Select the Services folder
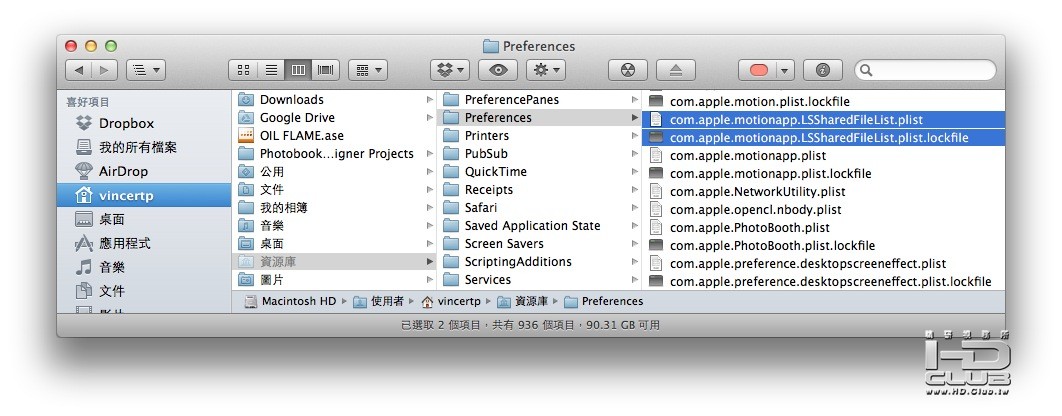The image size is (1062, 416). point(540,279)
